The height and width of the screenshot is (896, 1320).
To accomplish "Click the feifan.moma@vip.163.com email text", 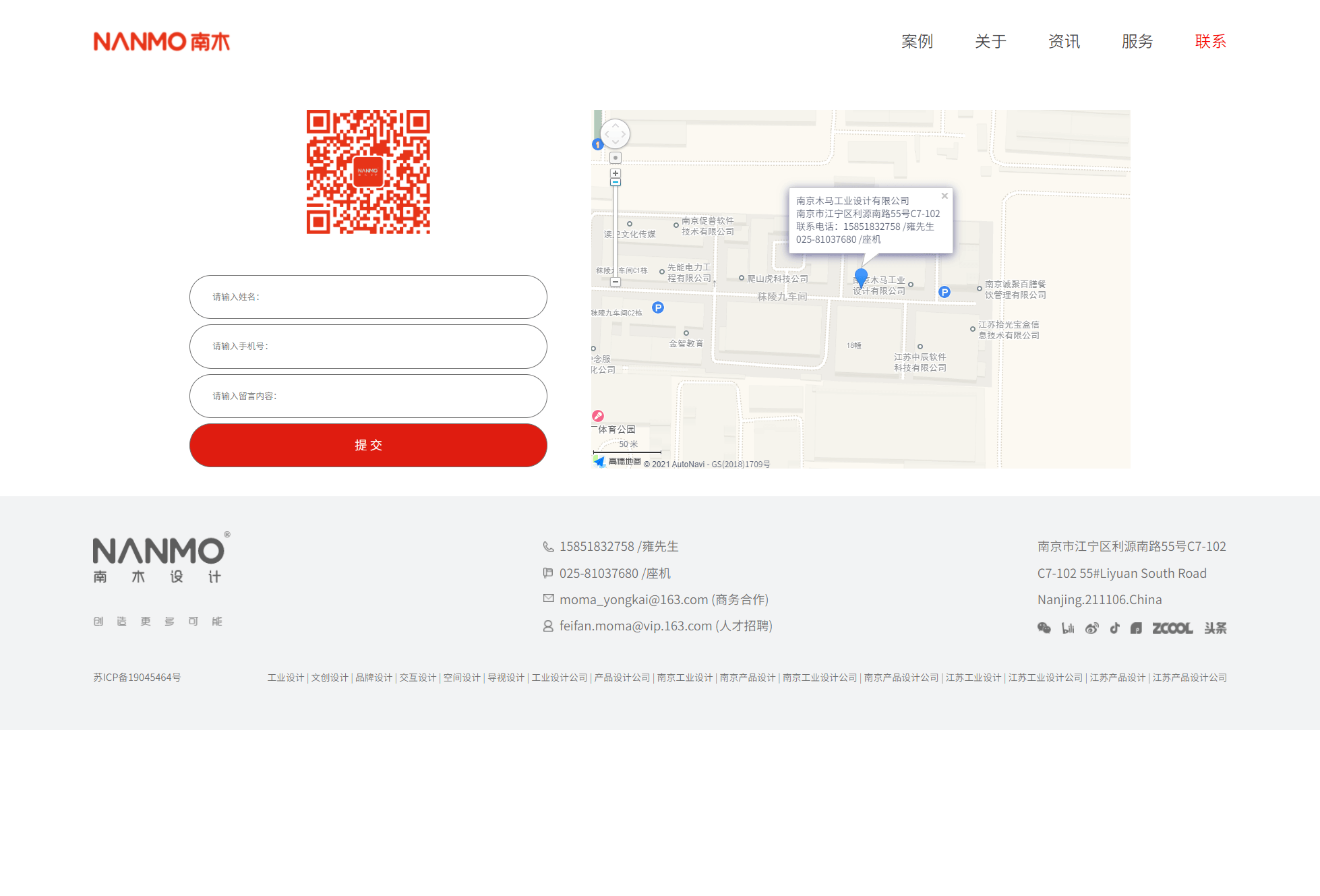I will click(x=666, y=626).
